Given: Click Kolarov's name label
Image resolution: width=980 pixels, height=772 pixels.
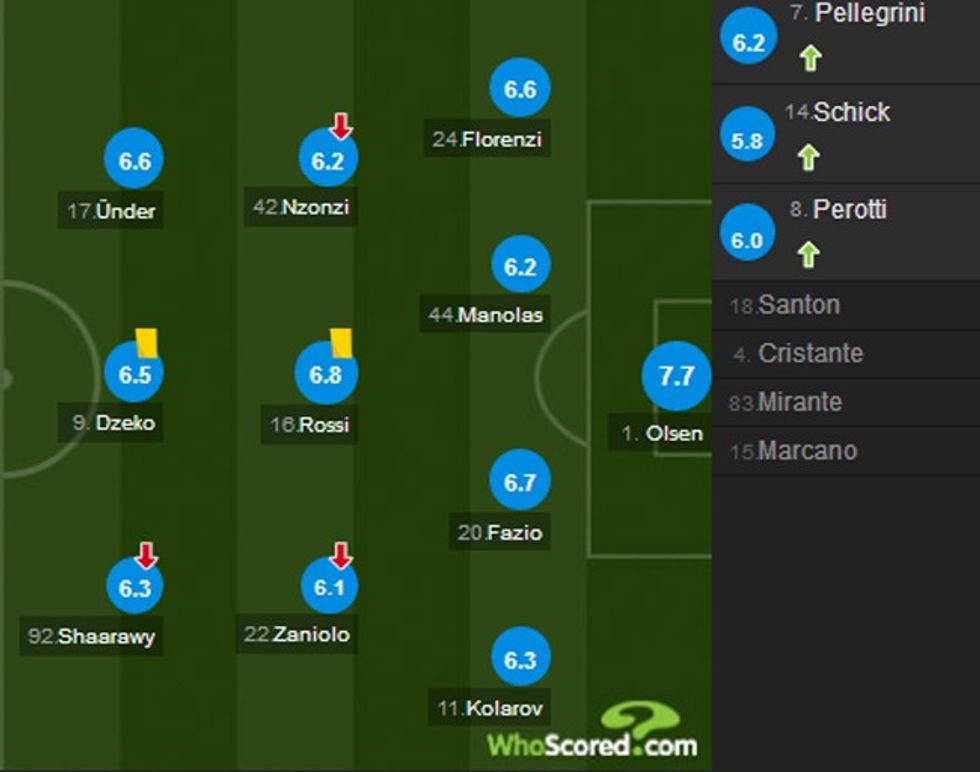Looking at the screenshot, I should pos(491,709).
